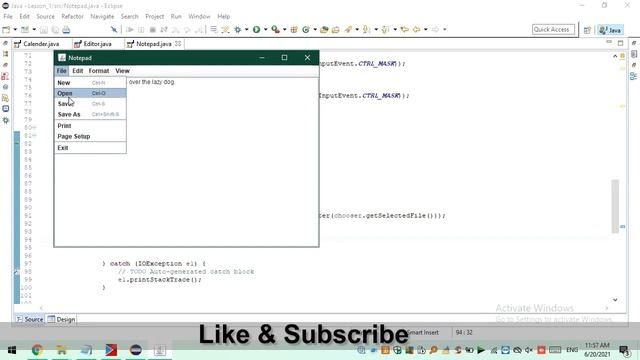Select Exit in Notepad File menu

(90, 148)
